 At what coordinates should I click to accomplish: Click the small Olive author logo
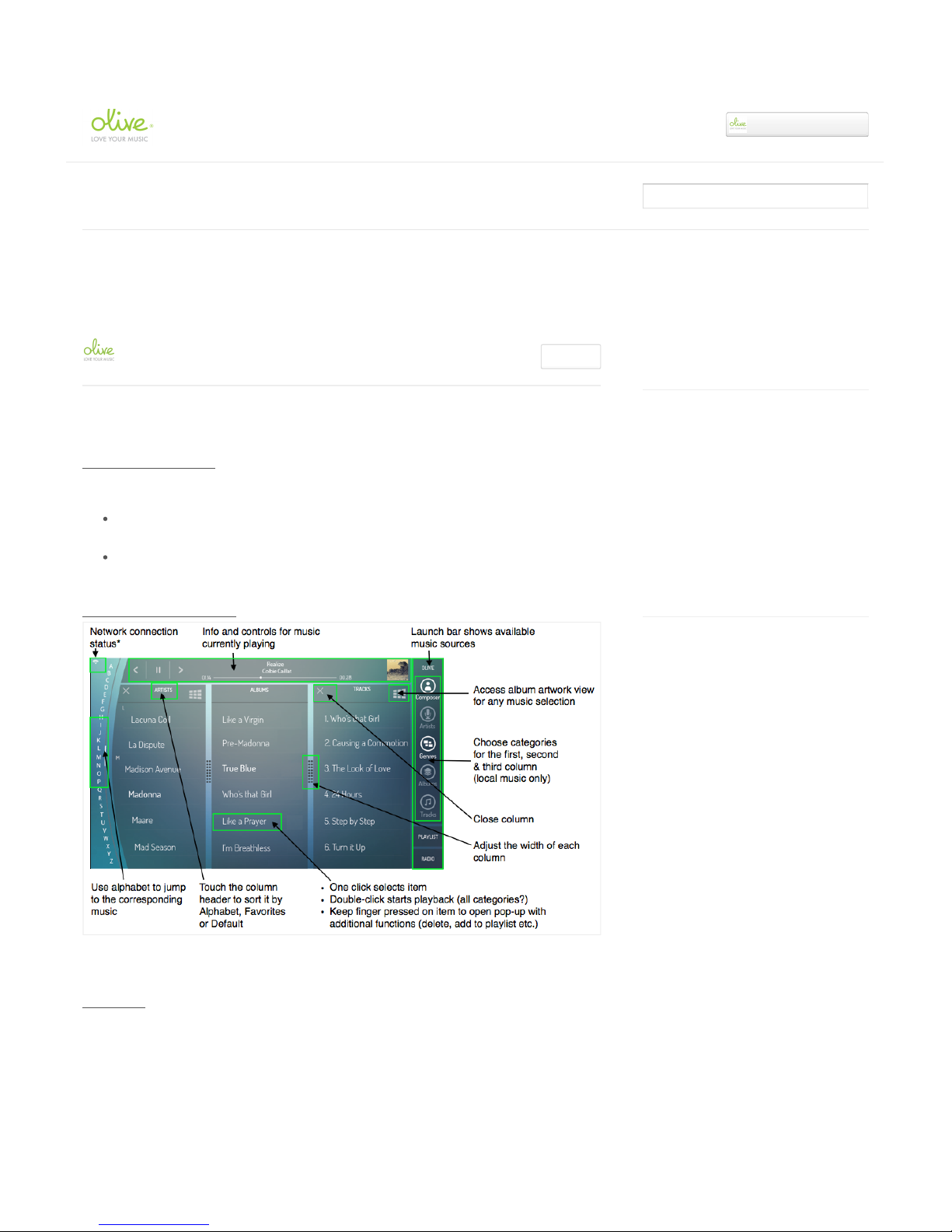coord(99,350)
